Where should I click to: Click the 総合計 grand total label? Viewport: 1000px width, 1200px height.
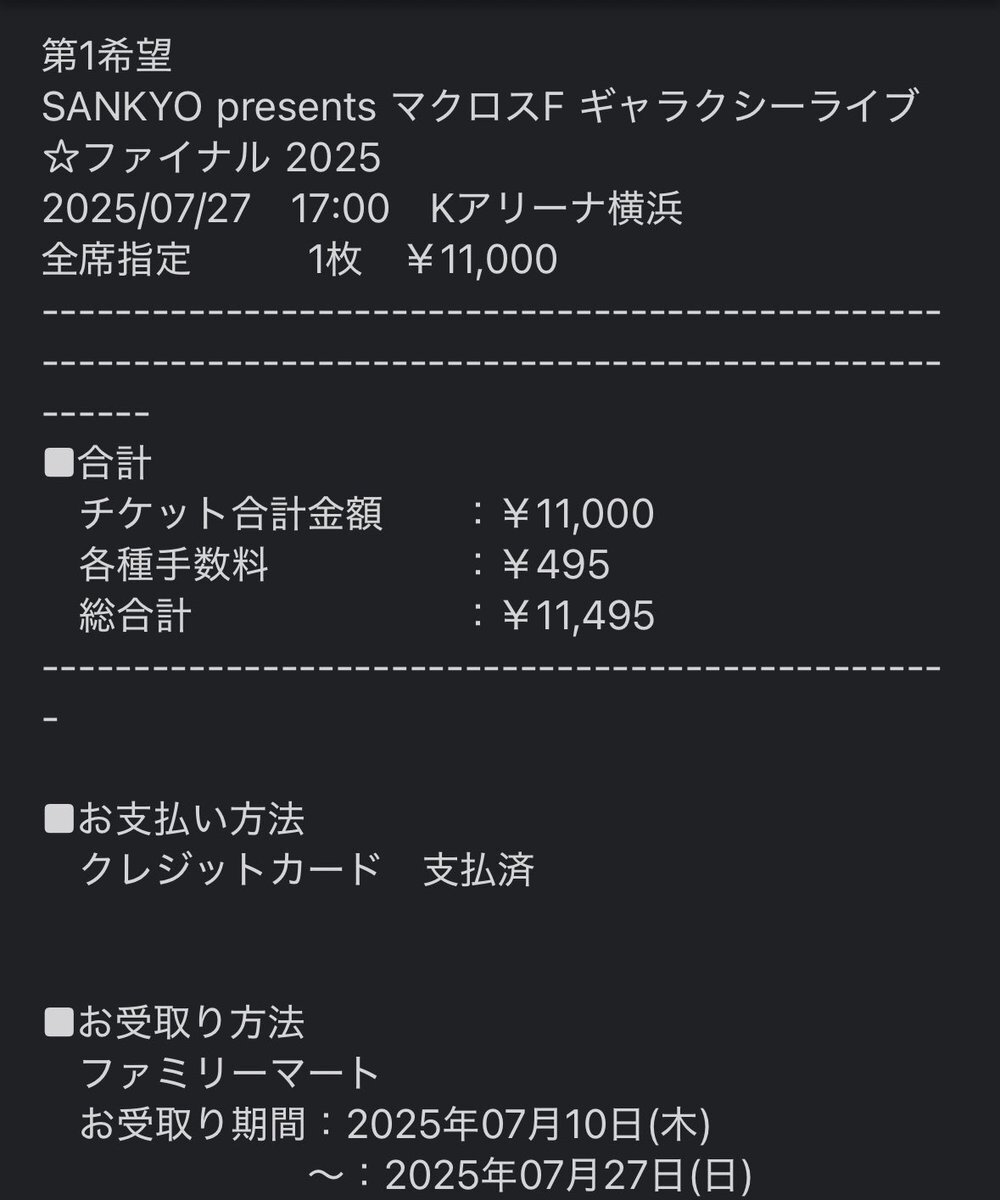click(135, 616)
